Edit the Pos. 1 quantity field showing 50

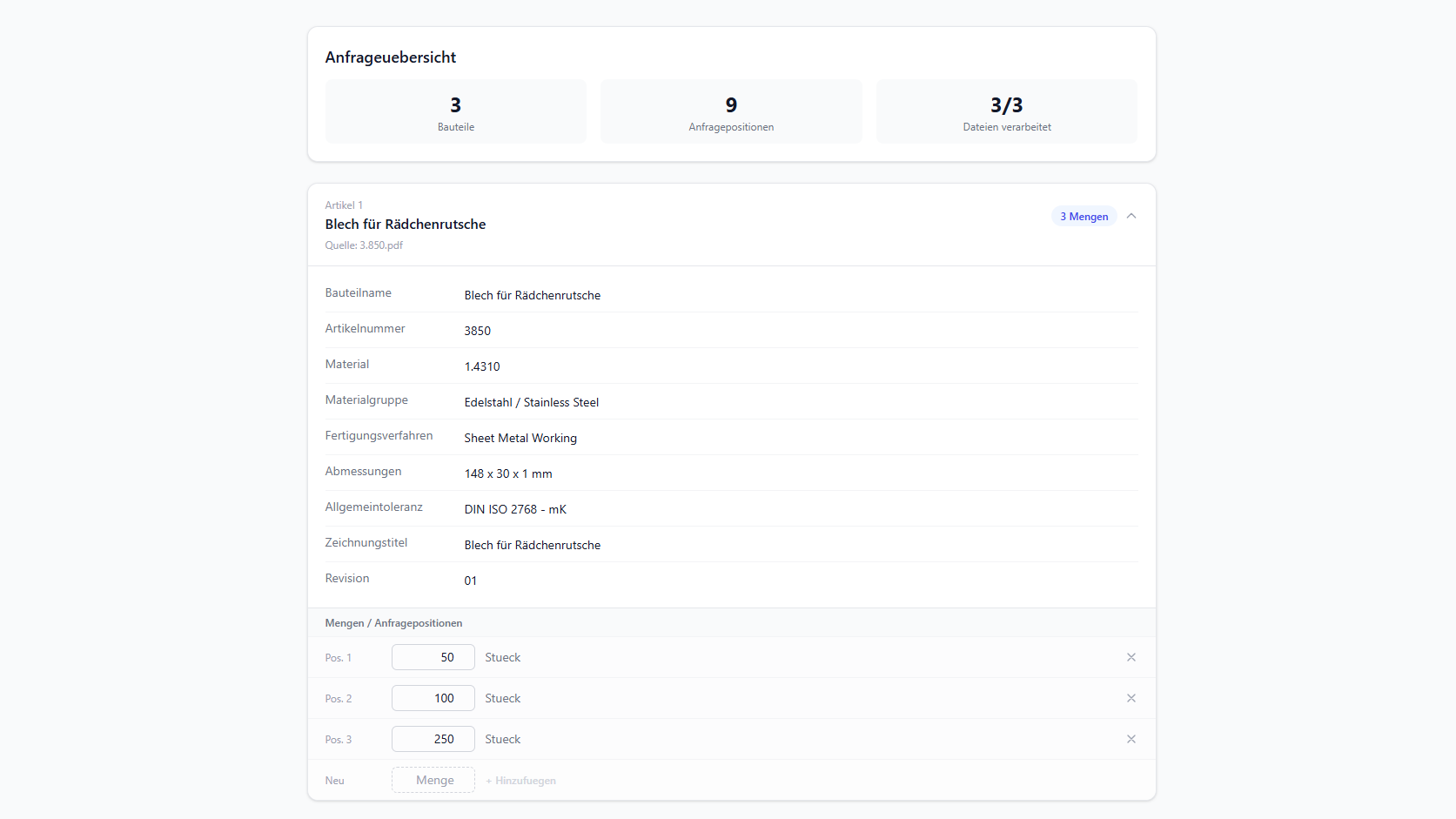pos(433,657)
